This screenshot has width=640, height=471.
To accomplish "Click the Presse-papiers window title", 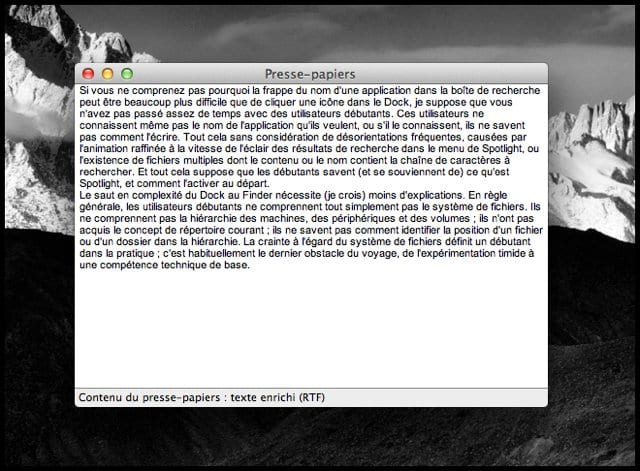I will (x=310, y=74).
